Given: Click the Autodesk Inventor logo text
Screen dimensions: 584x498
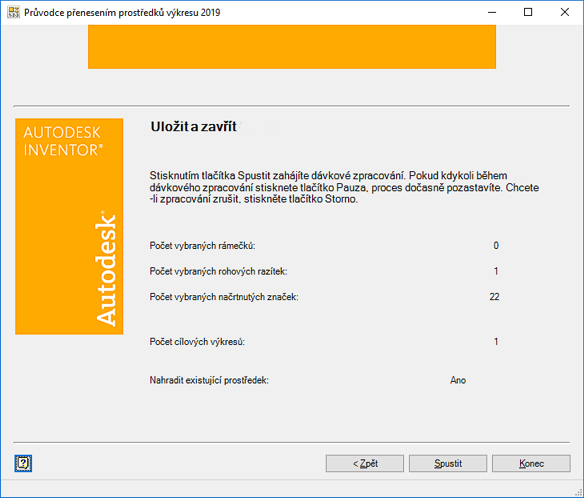Looking at the screenshot, I should pos(63,141).
